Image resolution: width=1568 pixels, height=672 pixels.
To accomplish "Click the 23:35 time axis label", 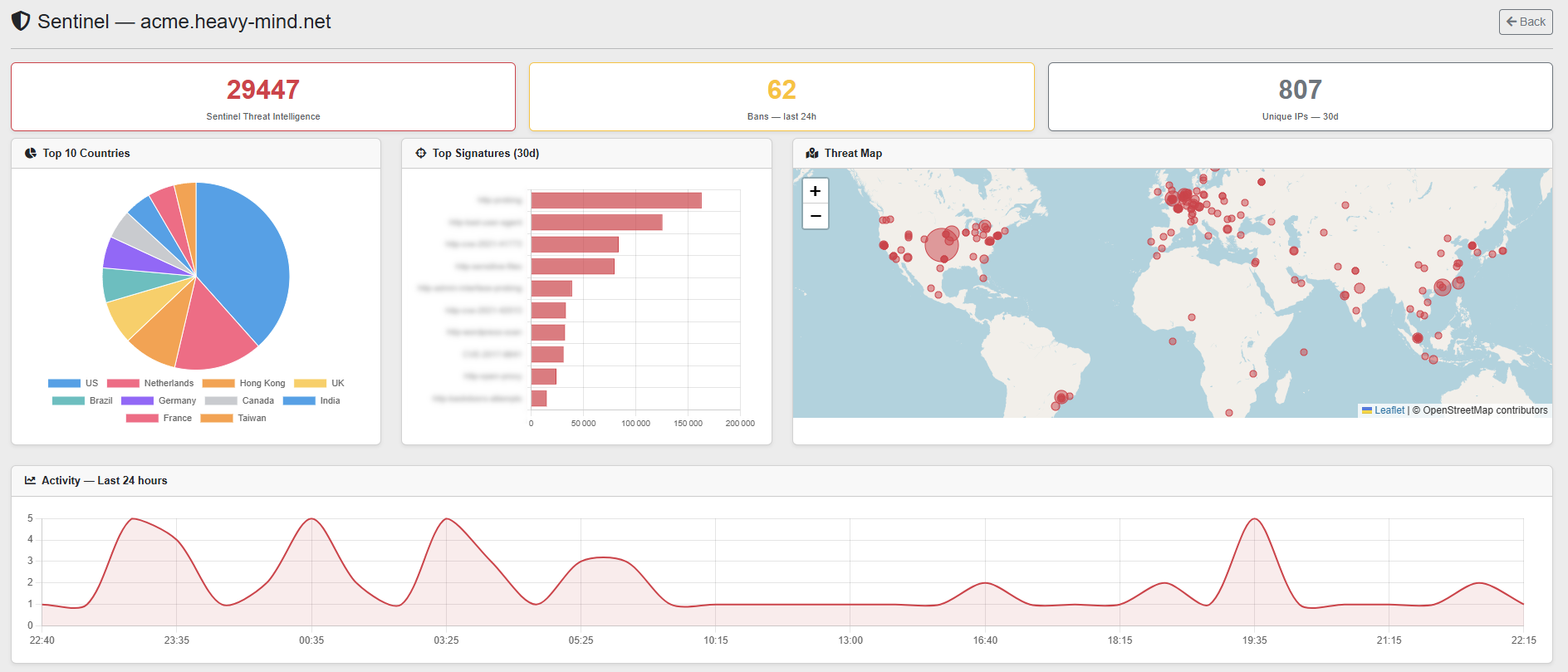I will tap(177, 640).
